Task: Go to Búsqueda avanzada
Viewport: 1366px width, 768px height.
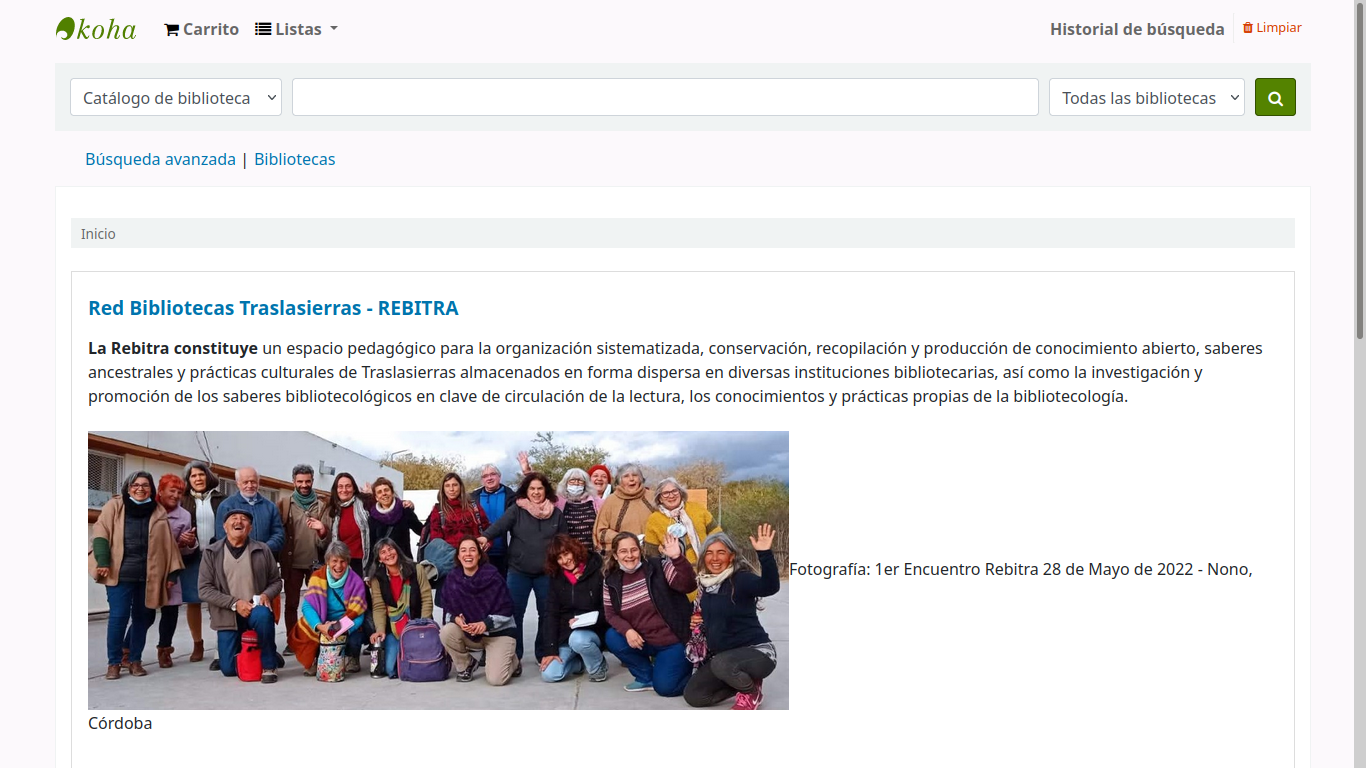Action: [160, 159]
